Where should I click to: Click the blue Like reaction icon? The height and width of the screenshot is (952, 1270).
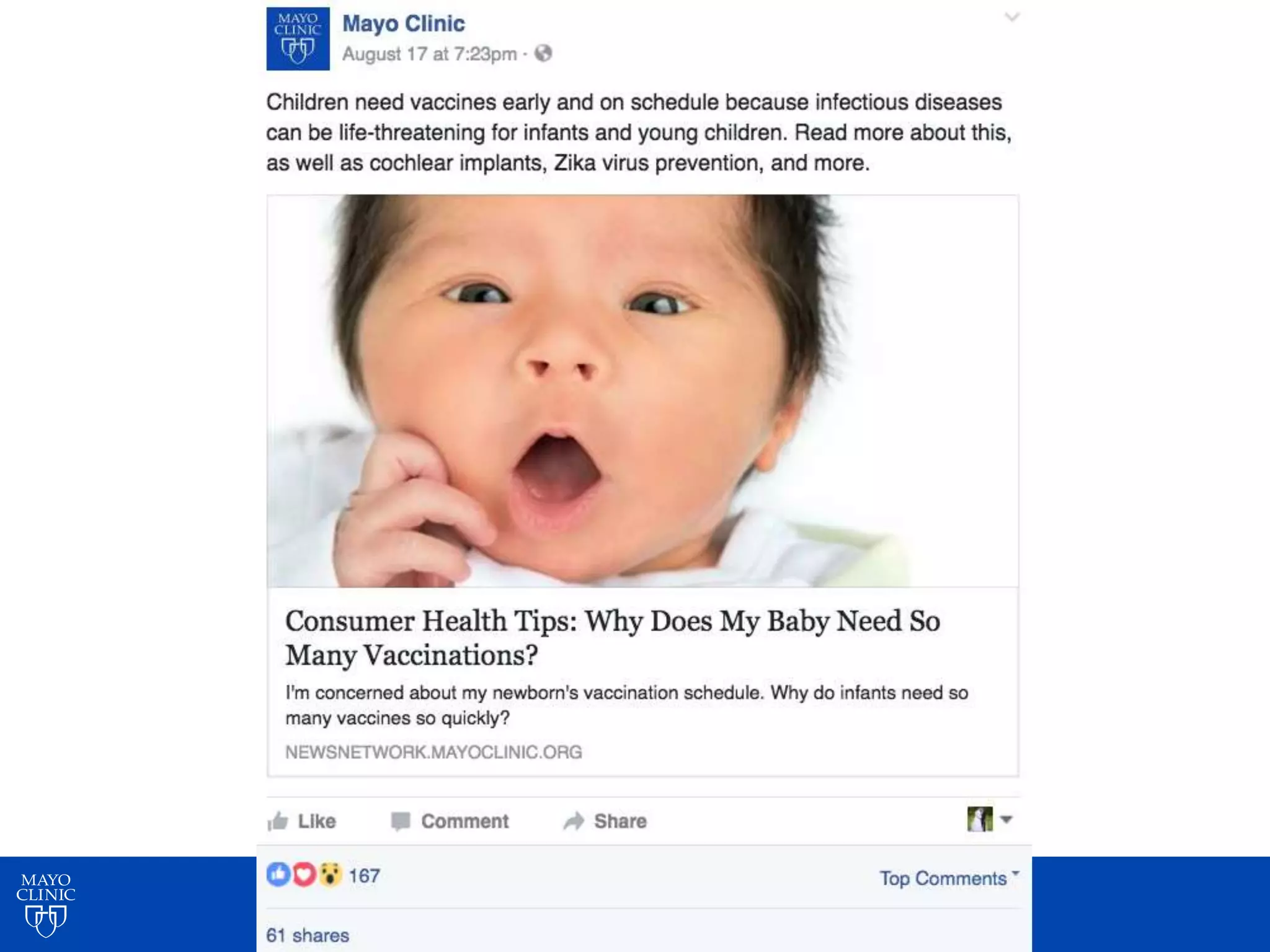[x=278, y=875]
